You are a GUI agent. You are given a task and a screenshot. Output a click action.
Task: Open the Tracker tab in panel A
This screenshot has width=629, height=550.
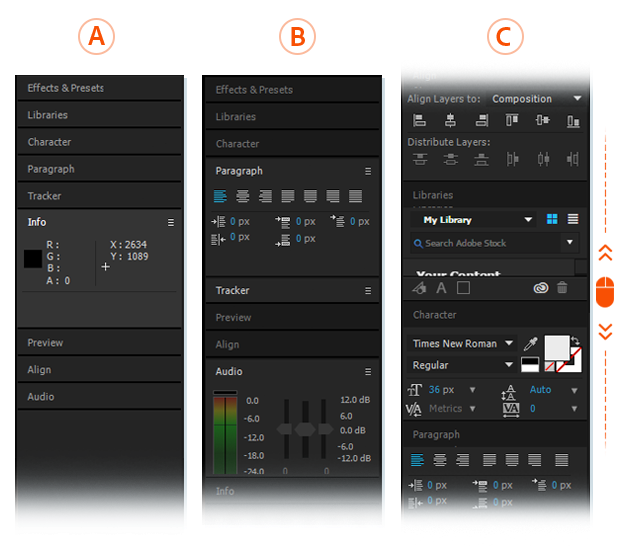coord(99,196)
